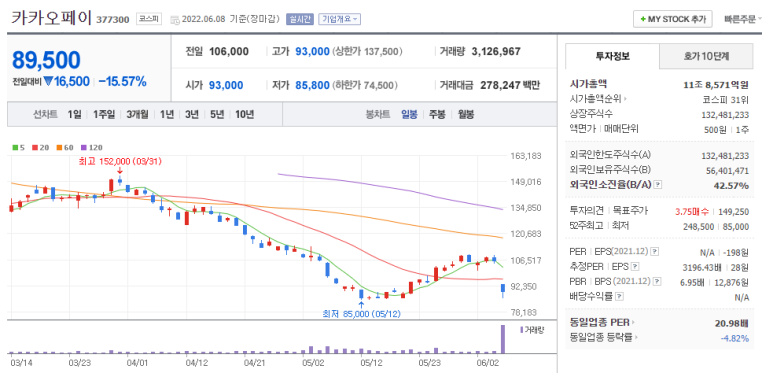Click the 투자의견 label
Screen dimensions: 773x373
click(x=587, y=211)
